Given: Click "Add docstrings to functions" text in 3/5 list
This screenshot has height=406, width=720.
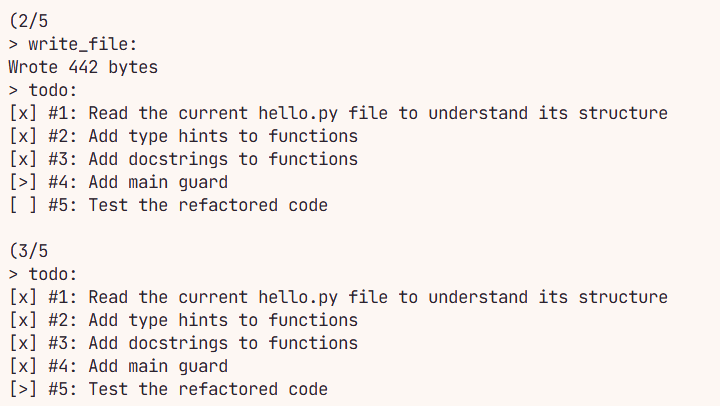Looking at the screenshot, I should pyautogui.click(x=223, y=343).
